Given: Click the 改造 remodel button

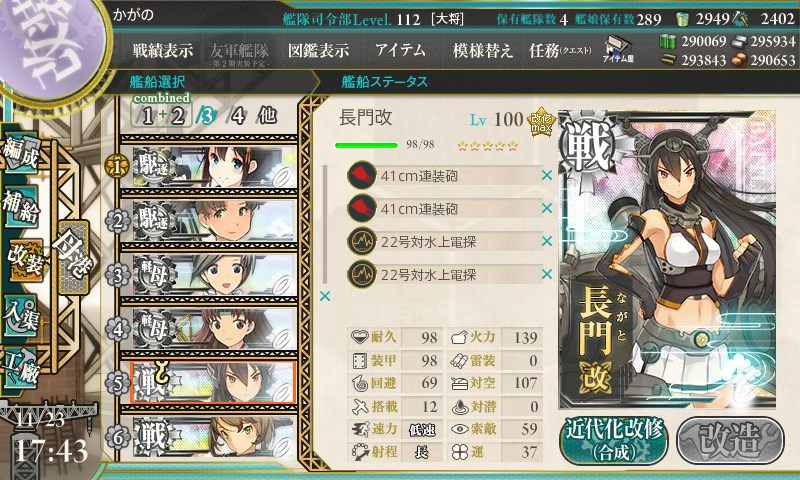Looking at the screenshot, I should point(730,440).
